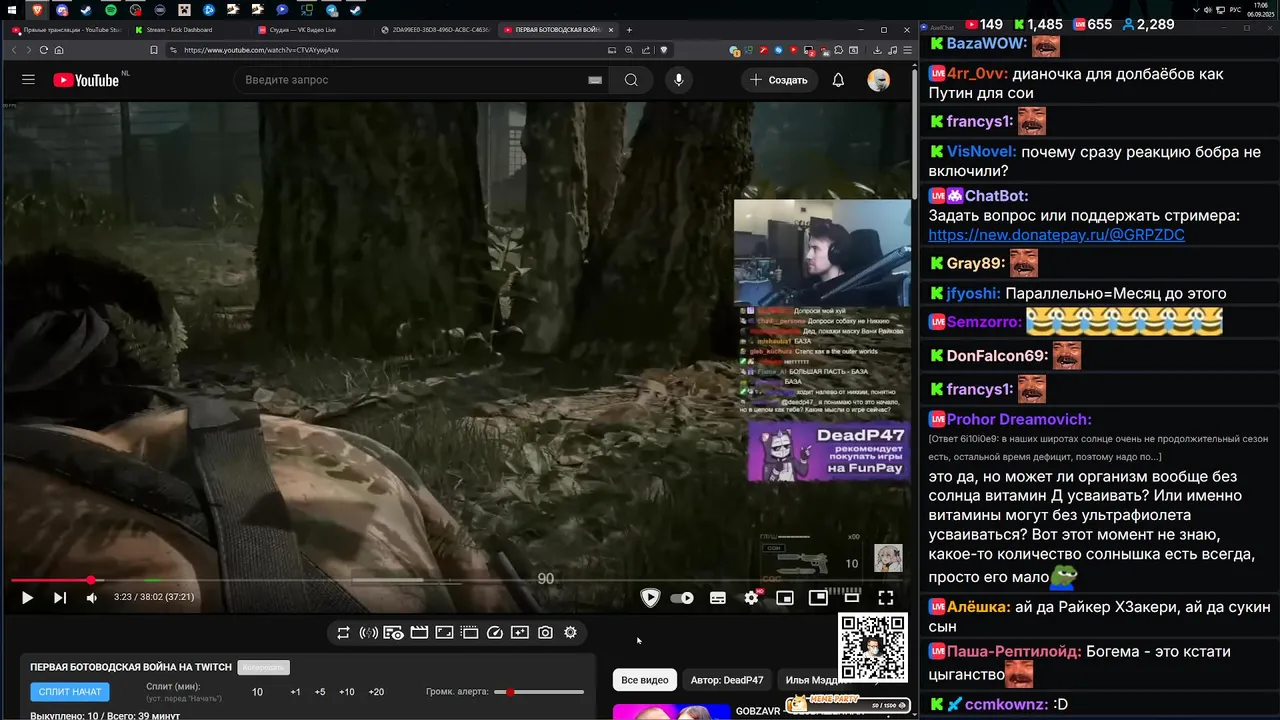Click the СПЛИТ НАЧАТ button
The image size is (1280, 720).
[70, 692]
